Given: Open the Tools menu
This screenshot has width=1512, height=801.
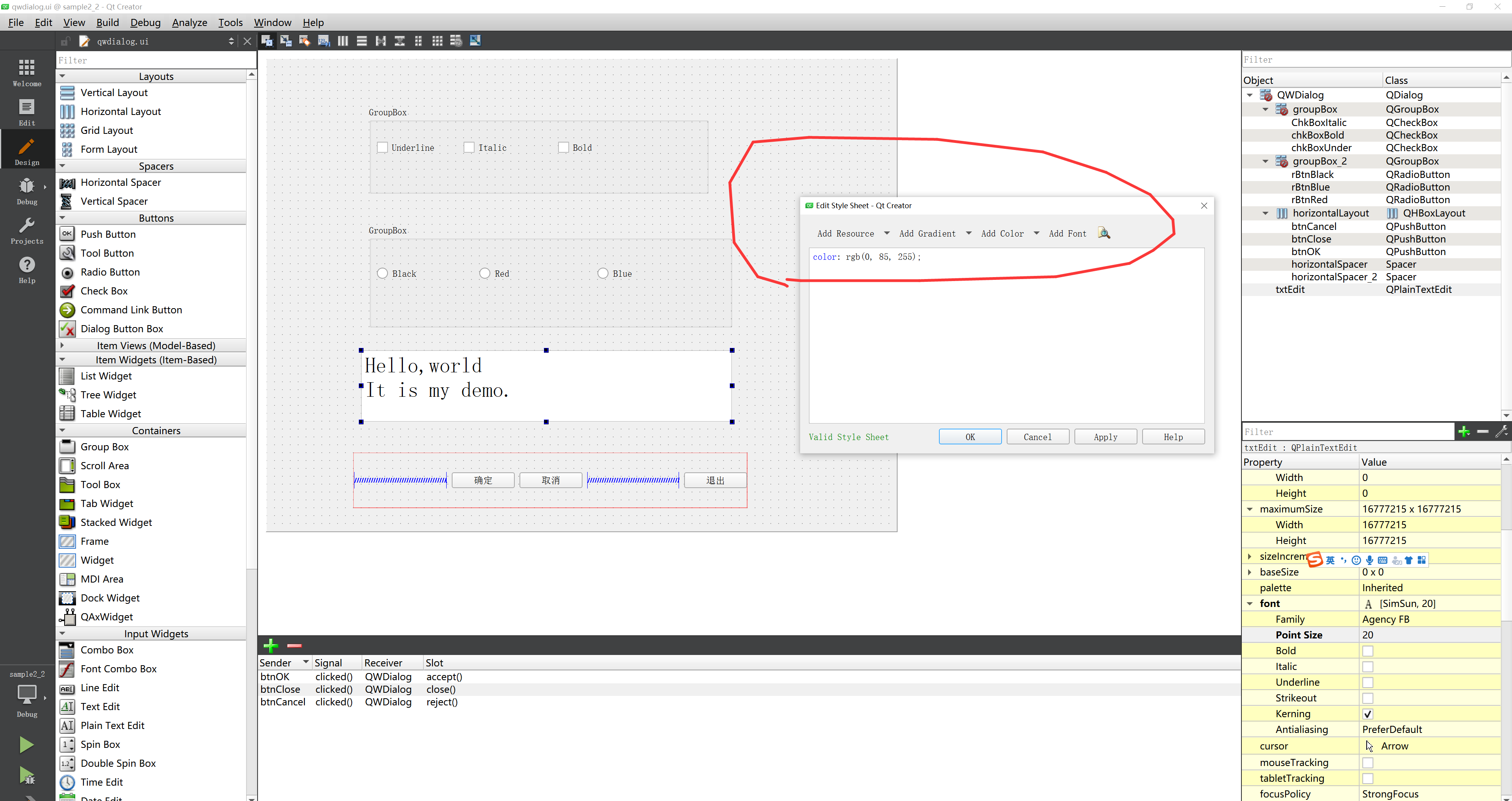Looking at the screenshot, I should coord(230,22).
